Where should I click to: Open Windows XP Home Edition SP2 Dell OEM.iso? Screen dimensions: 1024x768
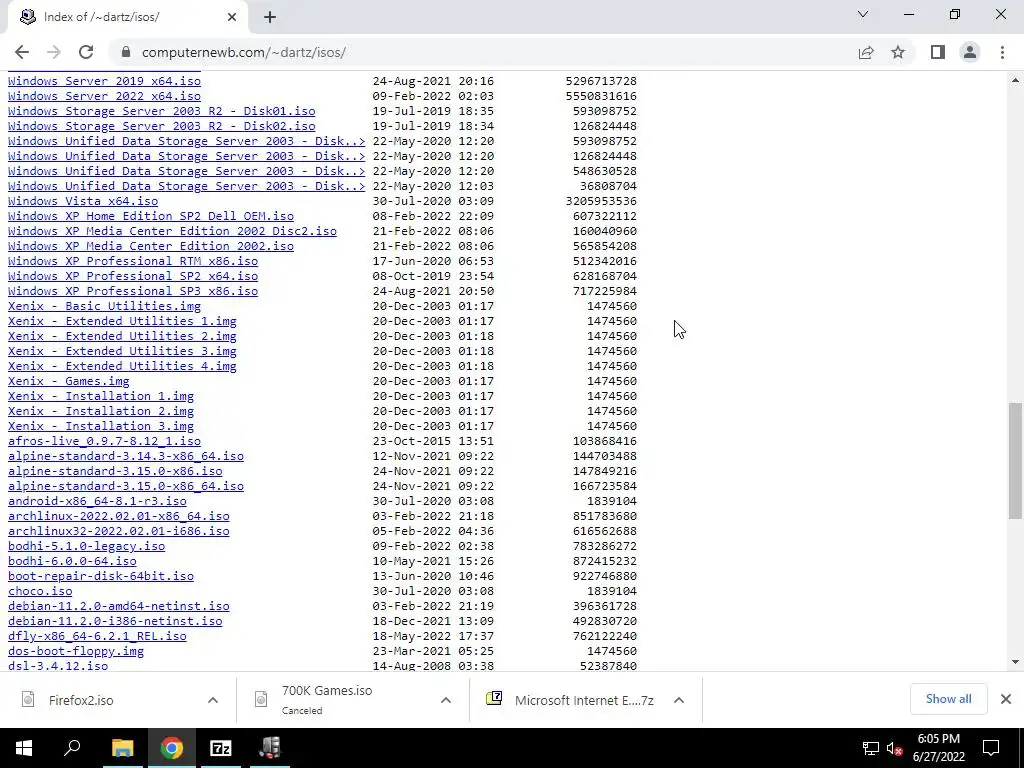coord(151,216)
